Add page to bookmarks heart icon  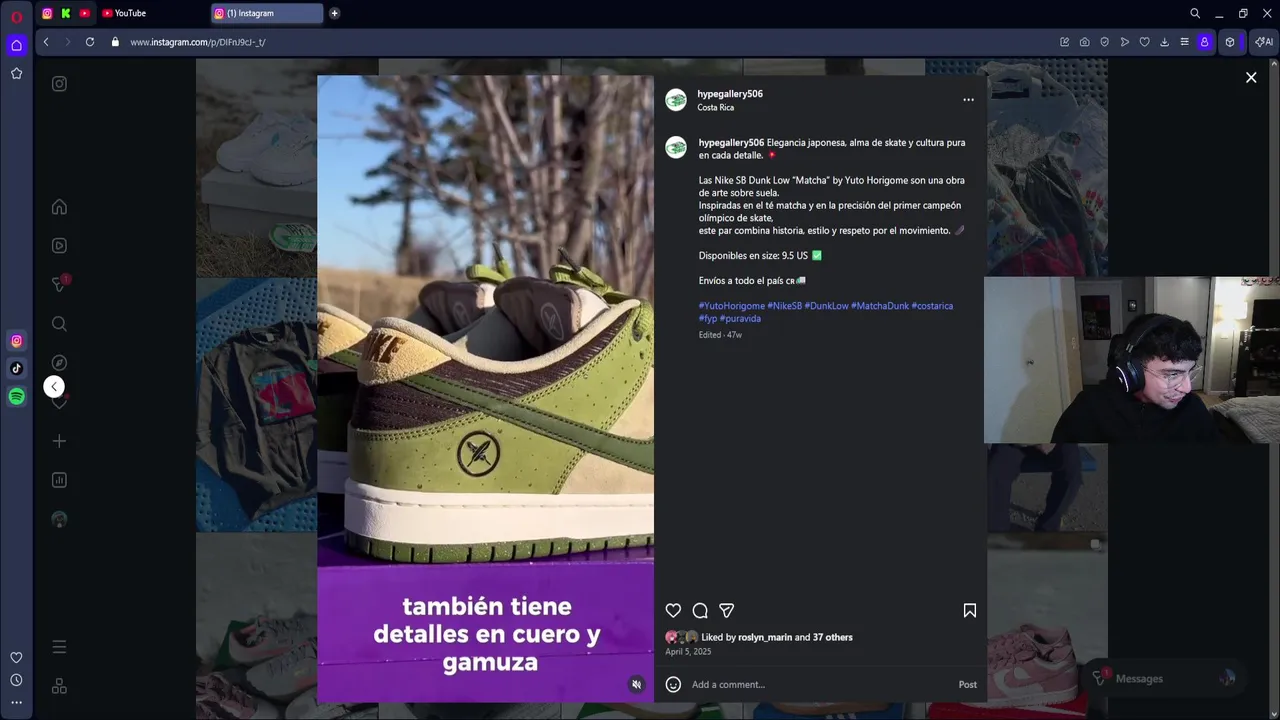1145,42
